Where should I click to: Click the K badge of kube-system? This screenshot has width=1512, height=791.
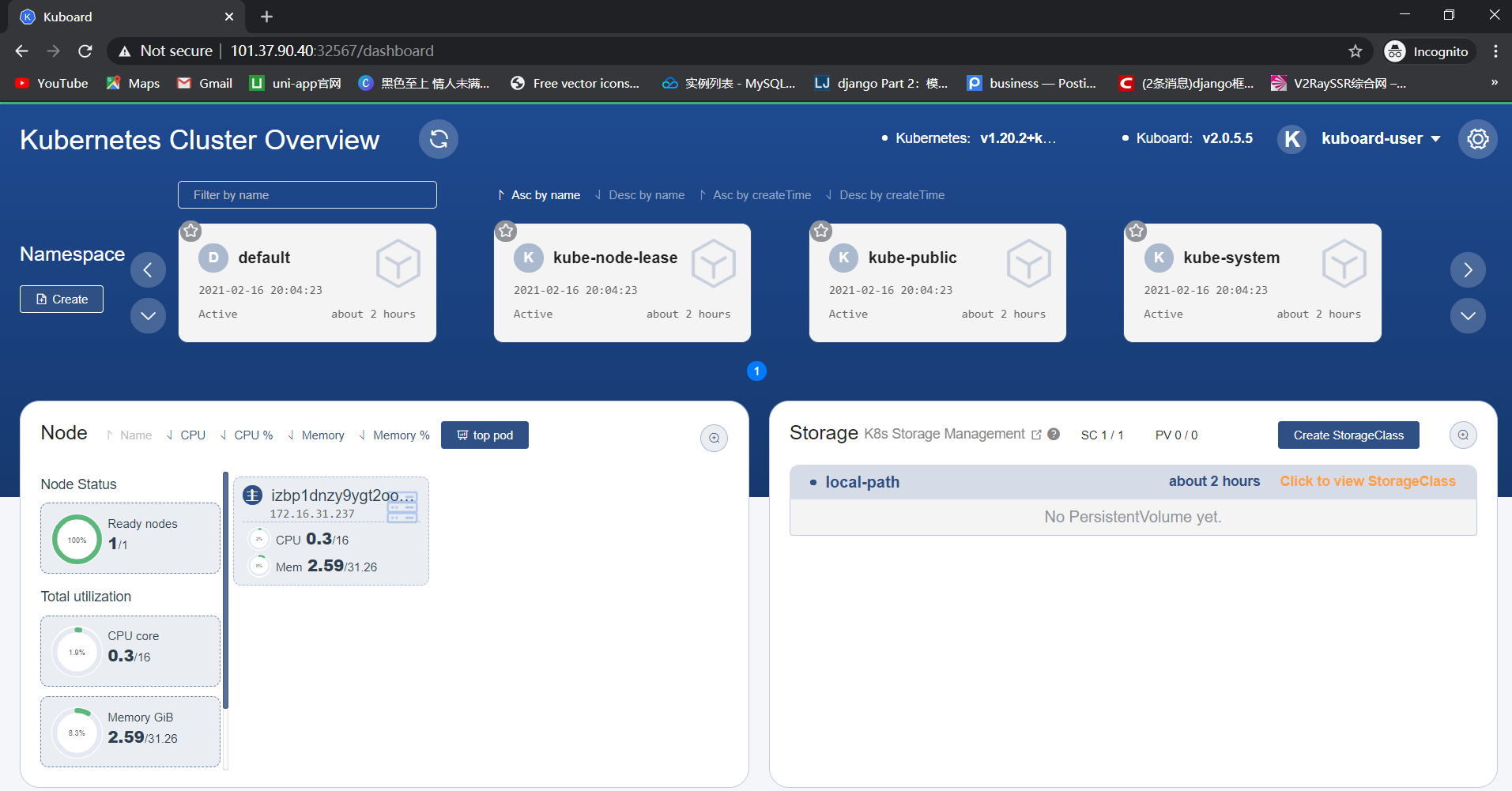(1159, 258)
